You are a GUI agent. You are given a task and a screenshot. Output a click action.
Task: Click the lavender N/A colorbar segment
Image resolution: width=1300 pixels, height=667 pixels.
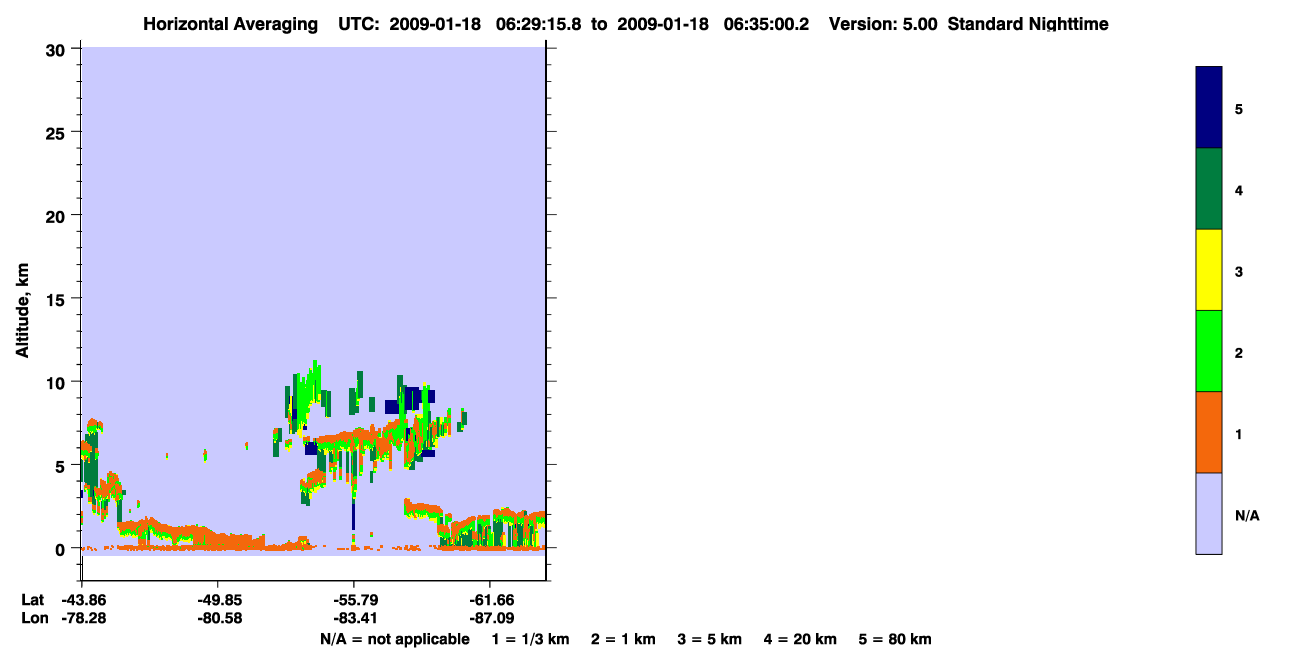(1208, 512)
